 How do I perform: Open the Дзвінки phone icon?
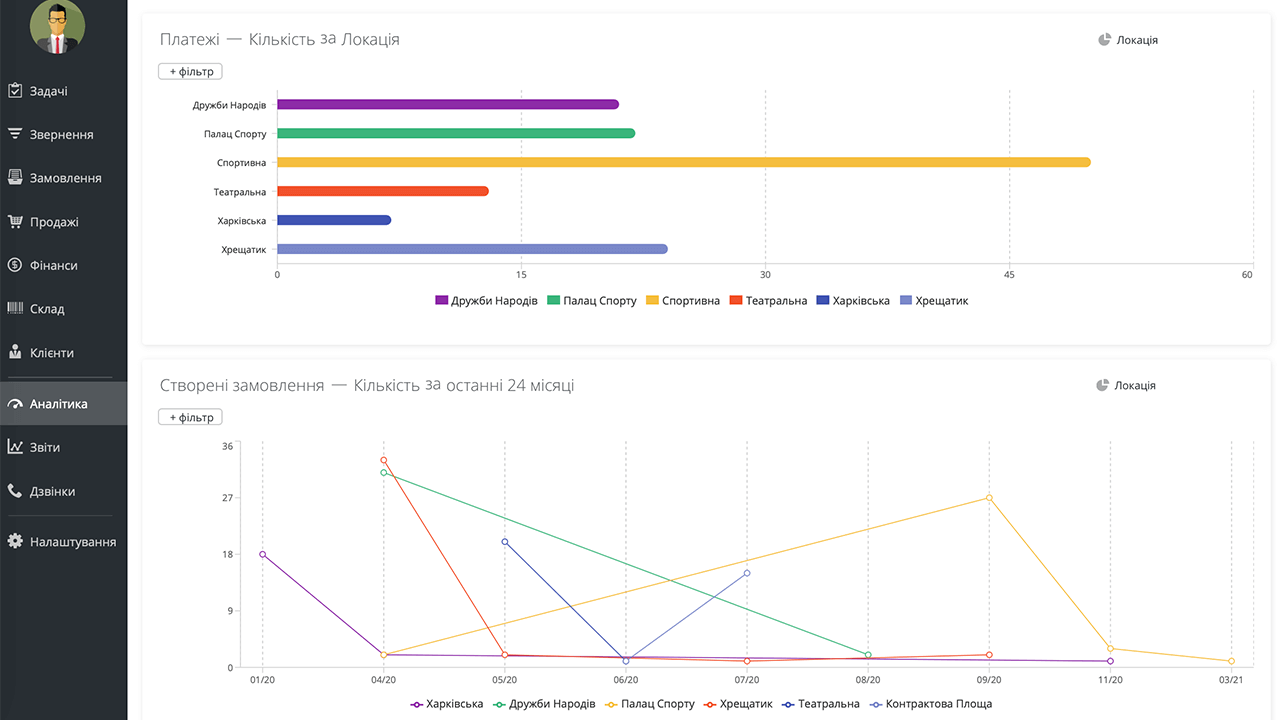tap(15, 491)
